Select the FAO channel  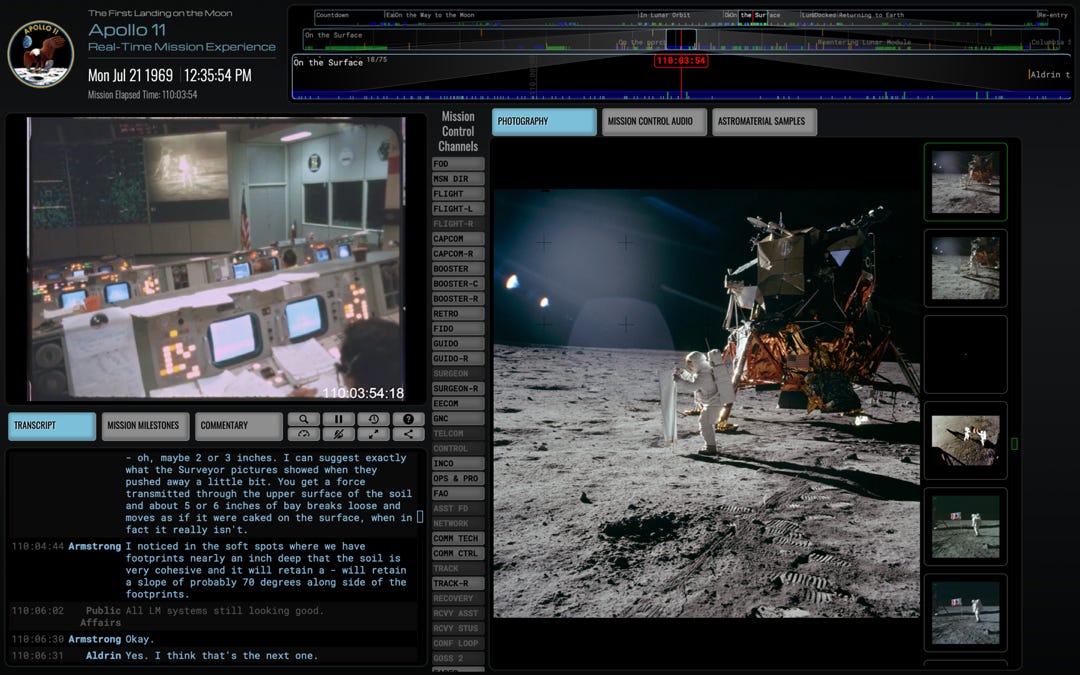458,494
